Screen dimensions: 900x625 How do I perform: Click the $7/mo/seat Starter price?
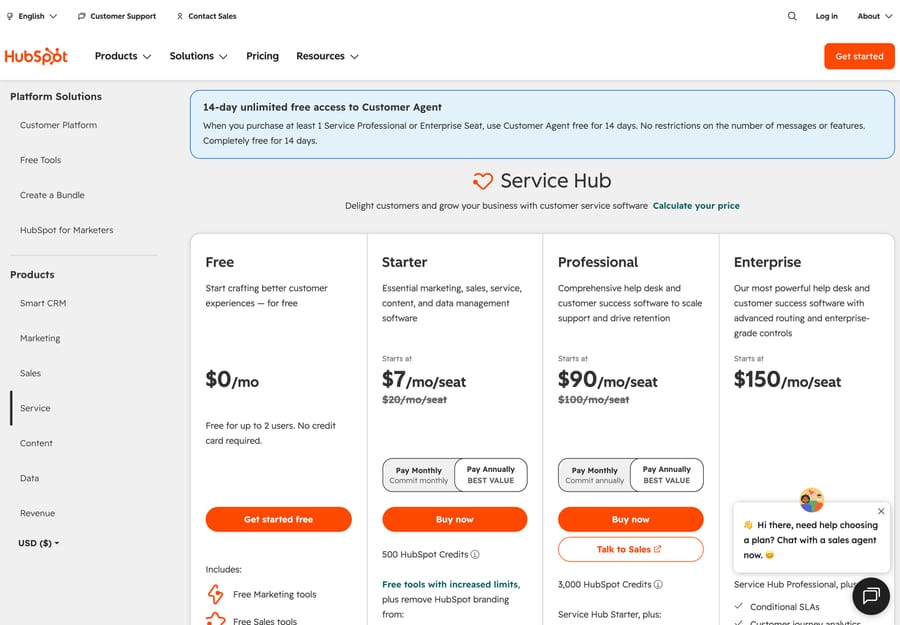(x=424, y=380)
